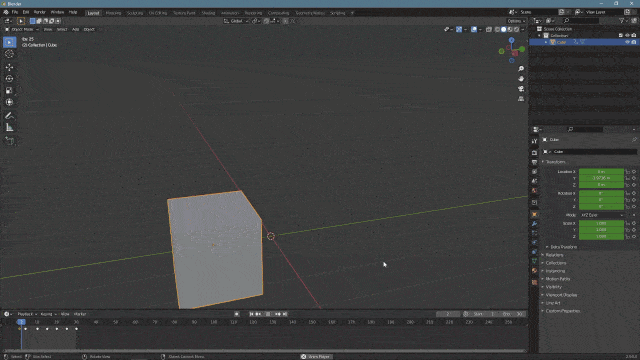Enable solid viewport shading mode
This screenshot has width=640, height=360.
[503, 29]
